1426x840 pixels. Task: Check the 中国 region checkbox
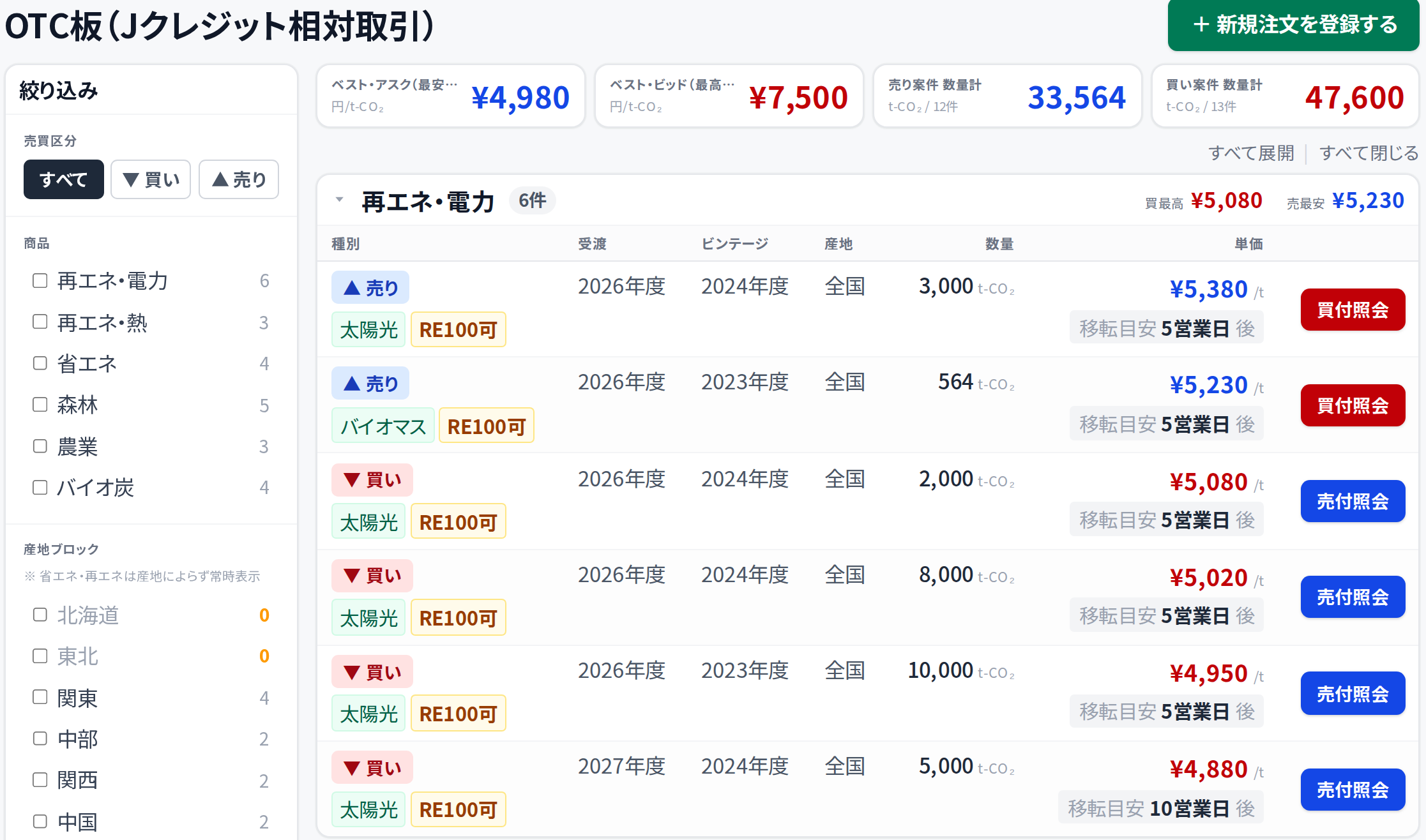40,821
